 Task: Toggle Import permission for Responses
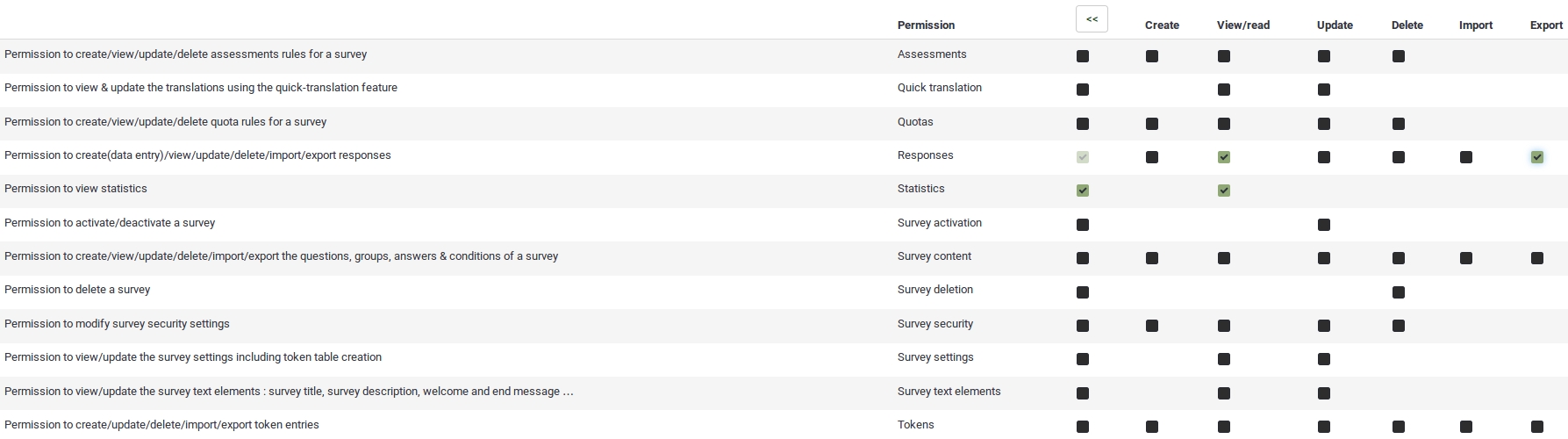tap(1466, 157)
